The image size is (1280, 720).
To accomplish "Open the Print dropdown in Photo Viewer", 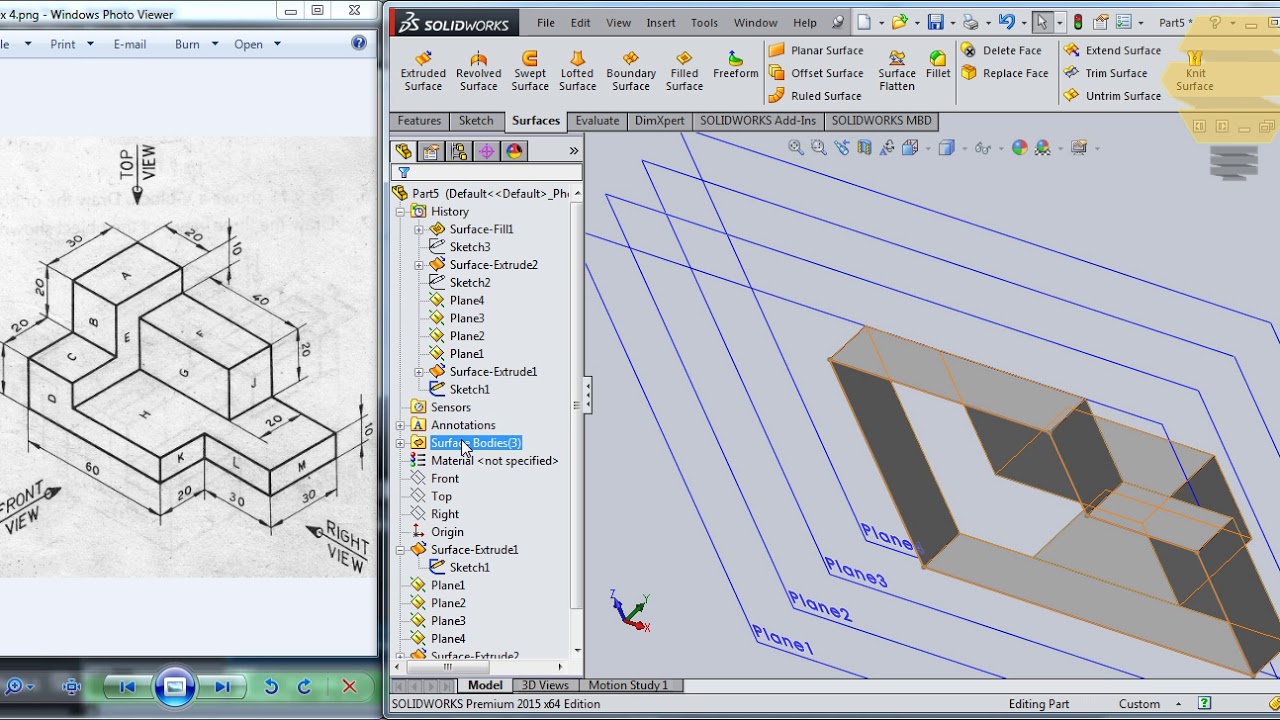I will pos(90,44).
